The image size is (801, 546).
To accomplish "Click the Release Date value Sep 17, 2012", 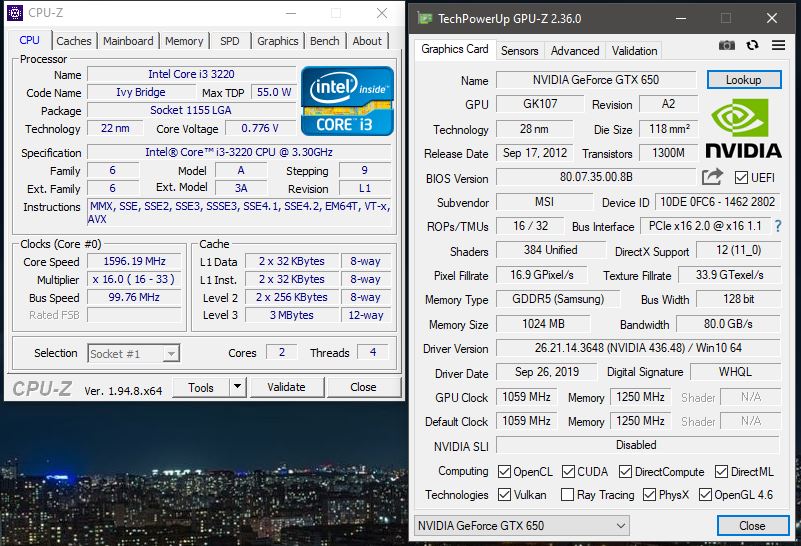I will pos(534,153).
